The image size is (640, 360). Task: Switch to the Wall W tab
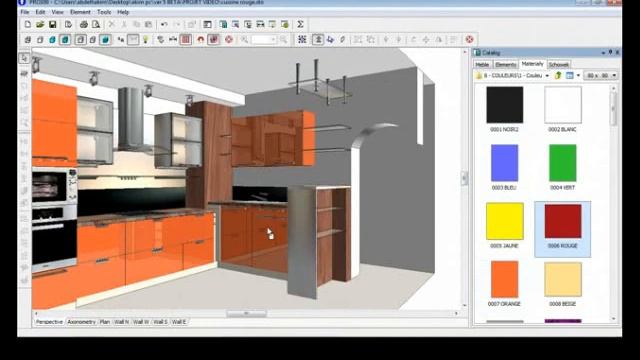141,322
